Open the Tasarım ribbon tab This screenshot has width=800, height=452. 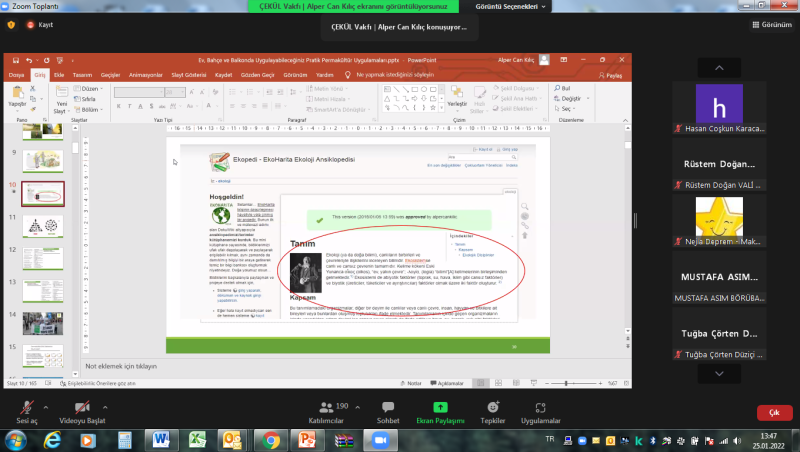click(83, 74)
